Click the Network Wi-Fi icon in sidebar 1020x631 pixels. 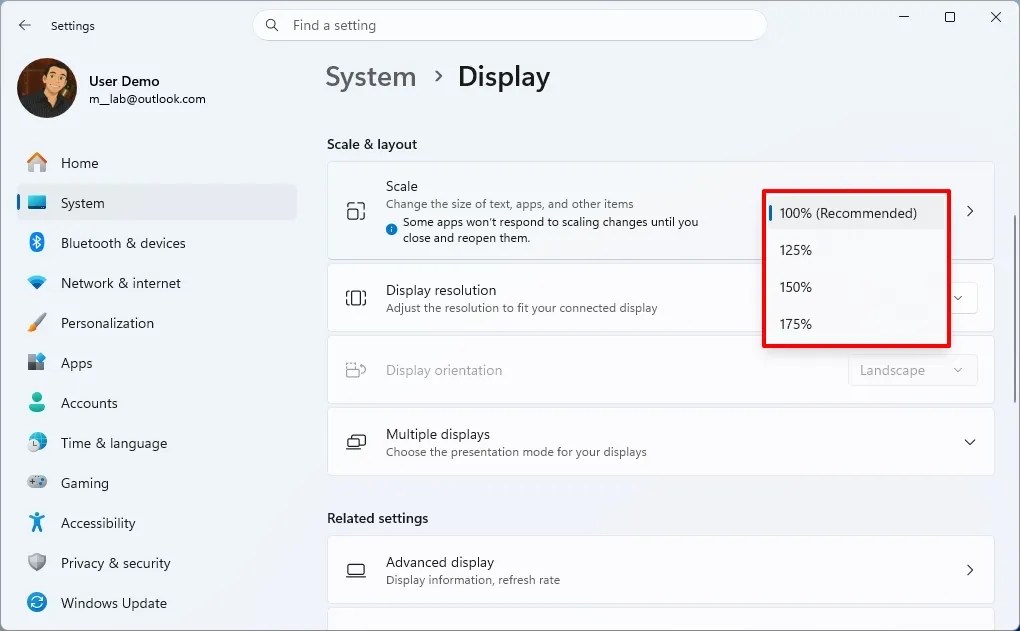(37, 283)
